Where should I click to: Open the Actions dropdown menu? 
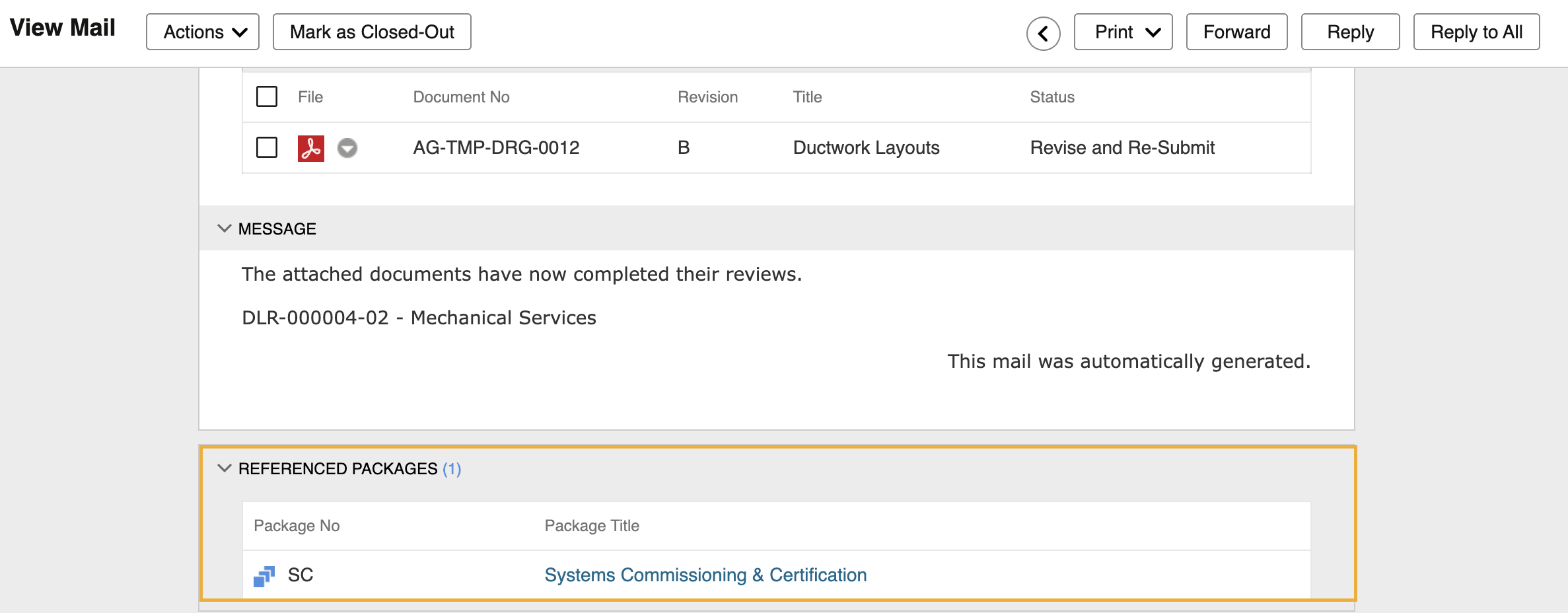pos(203,32)
